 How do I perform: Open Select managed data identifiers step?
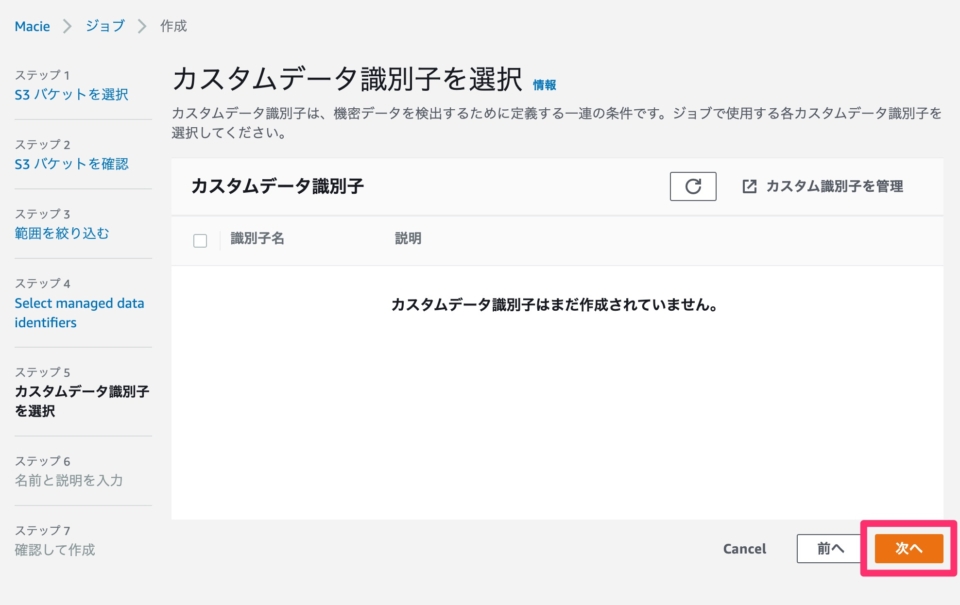(x=77, y=313)
